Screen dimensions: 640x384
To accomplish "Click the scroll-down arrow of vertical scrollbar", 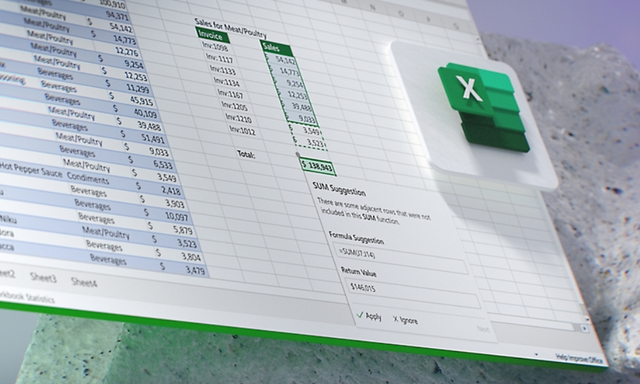I will point(587,319).
